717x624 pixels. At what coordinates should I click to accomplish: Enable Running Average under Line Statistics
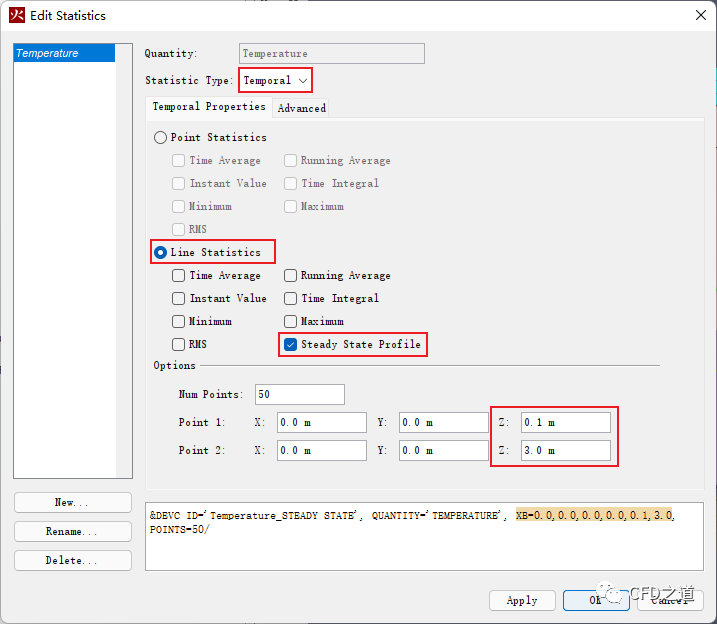pos(290,275)
